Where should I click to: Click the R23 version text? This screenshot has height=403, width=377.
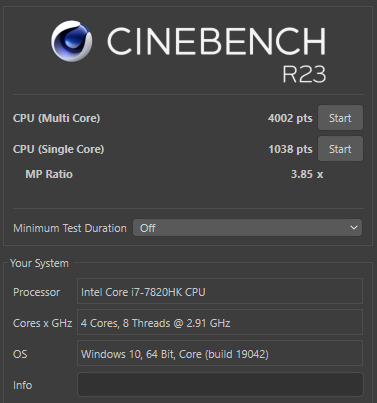304,74
